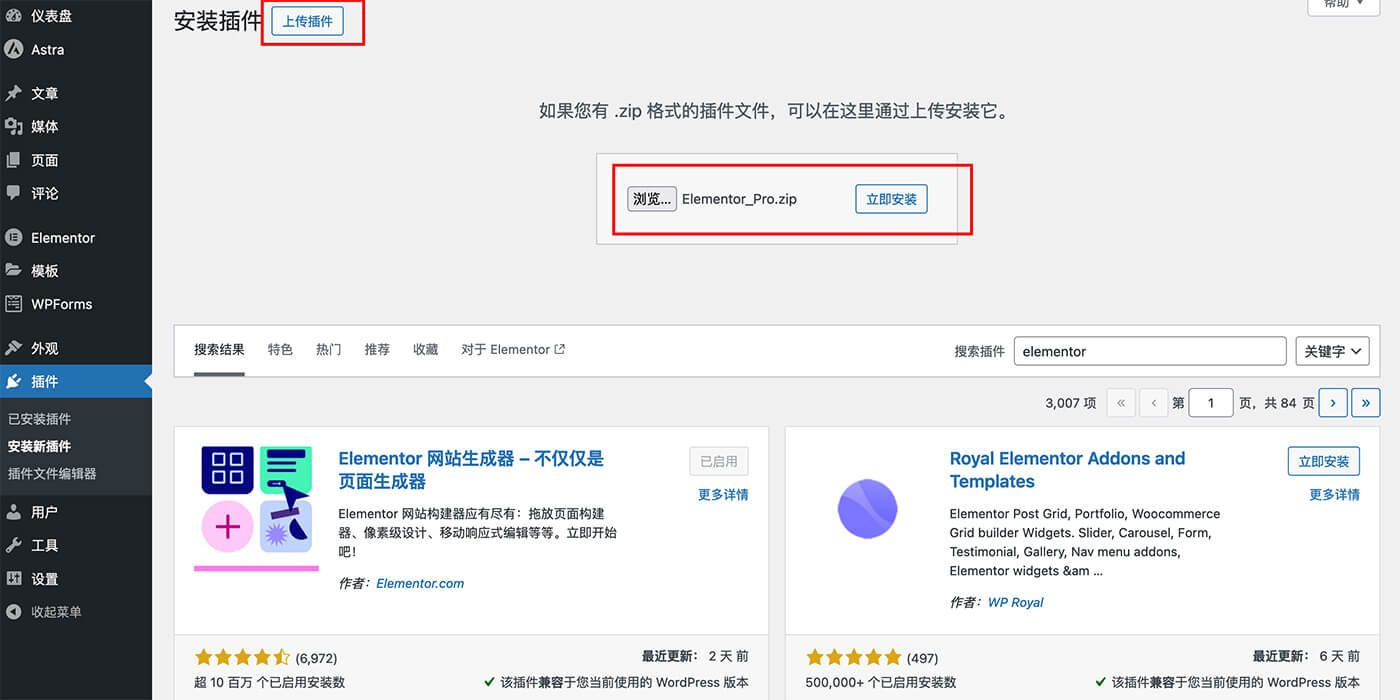Click the Elementor plugin star rating
Screen dimensions: 1400x700
tap(242, 658)
